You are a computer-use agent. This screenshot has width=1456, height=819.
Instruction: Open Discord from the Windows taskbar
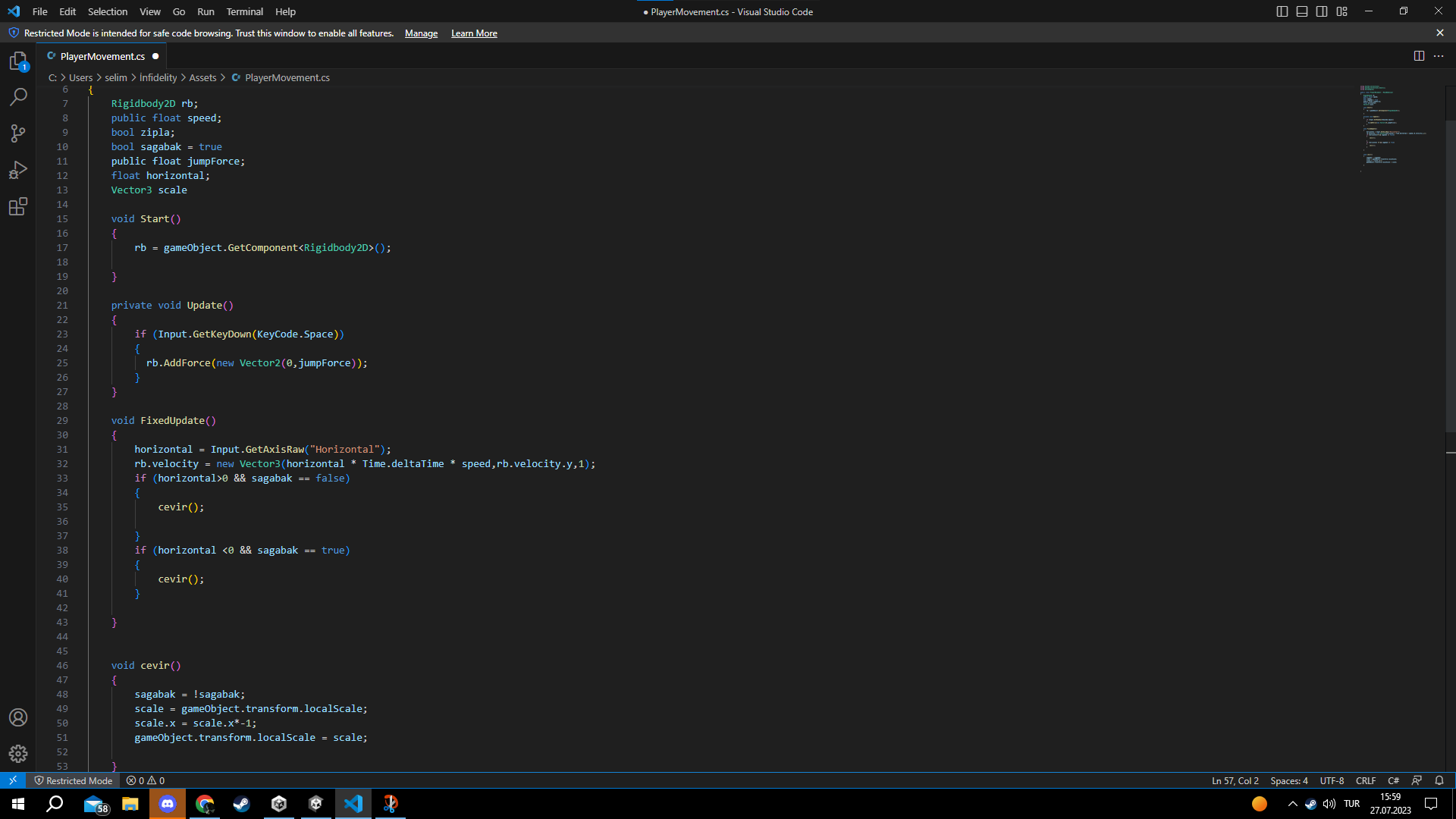(x=168, y=804)
